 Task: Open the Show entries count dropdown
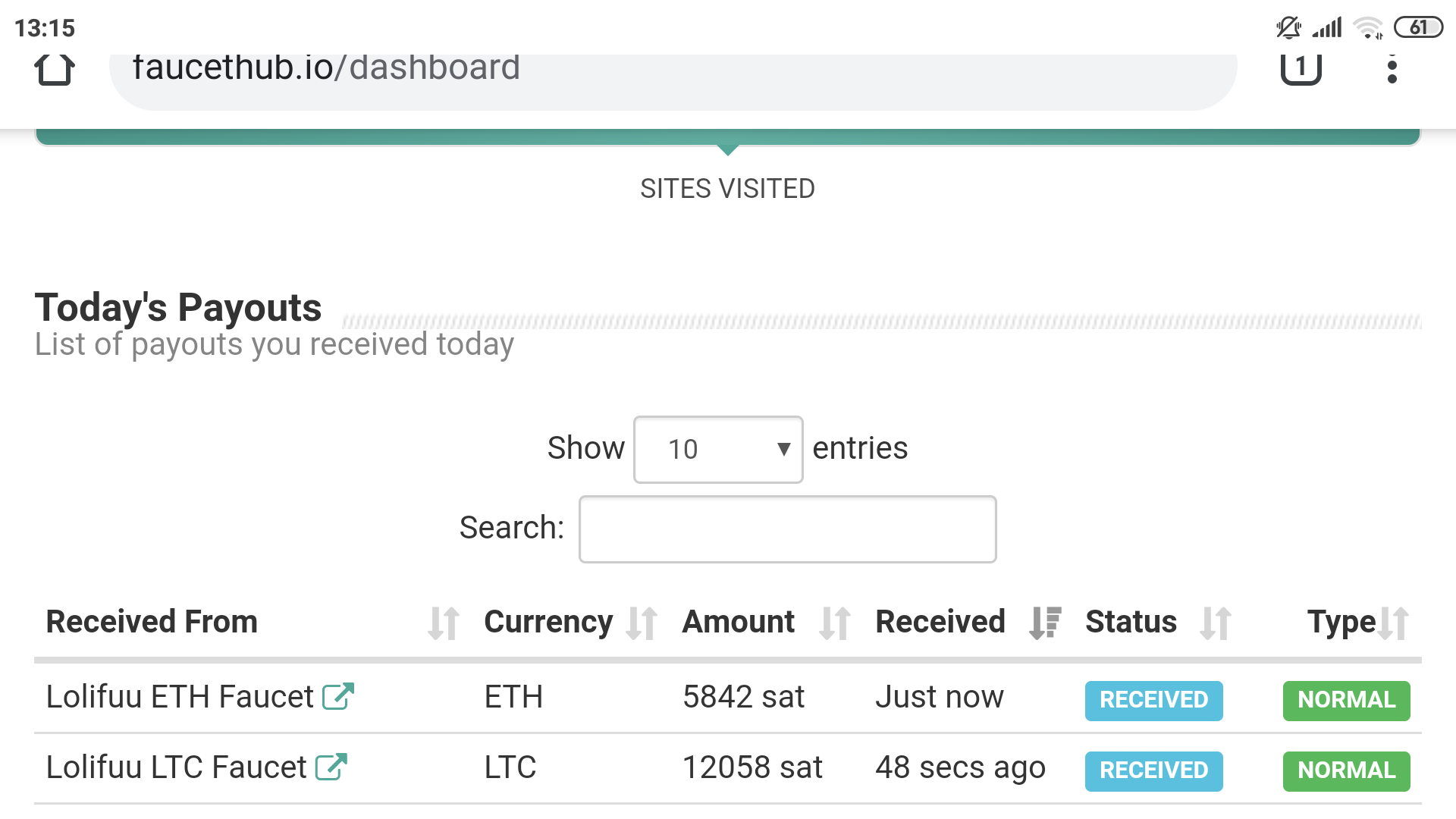[718, 449]
